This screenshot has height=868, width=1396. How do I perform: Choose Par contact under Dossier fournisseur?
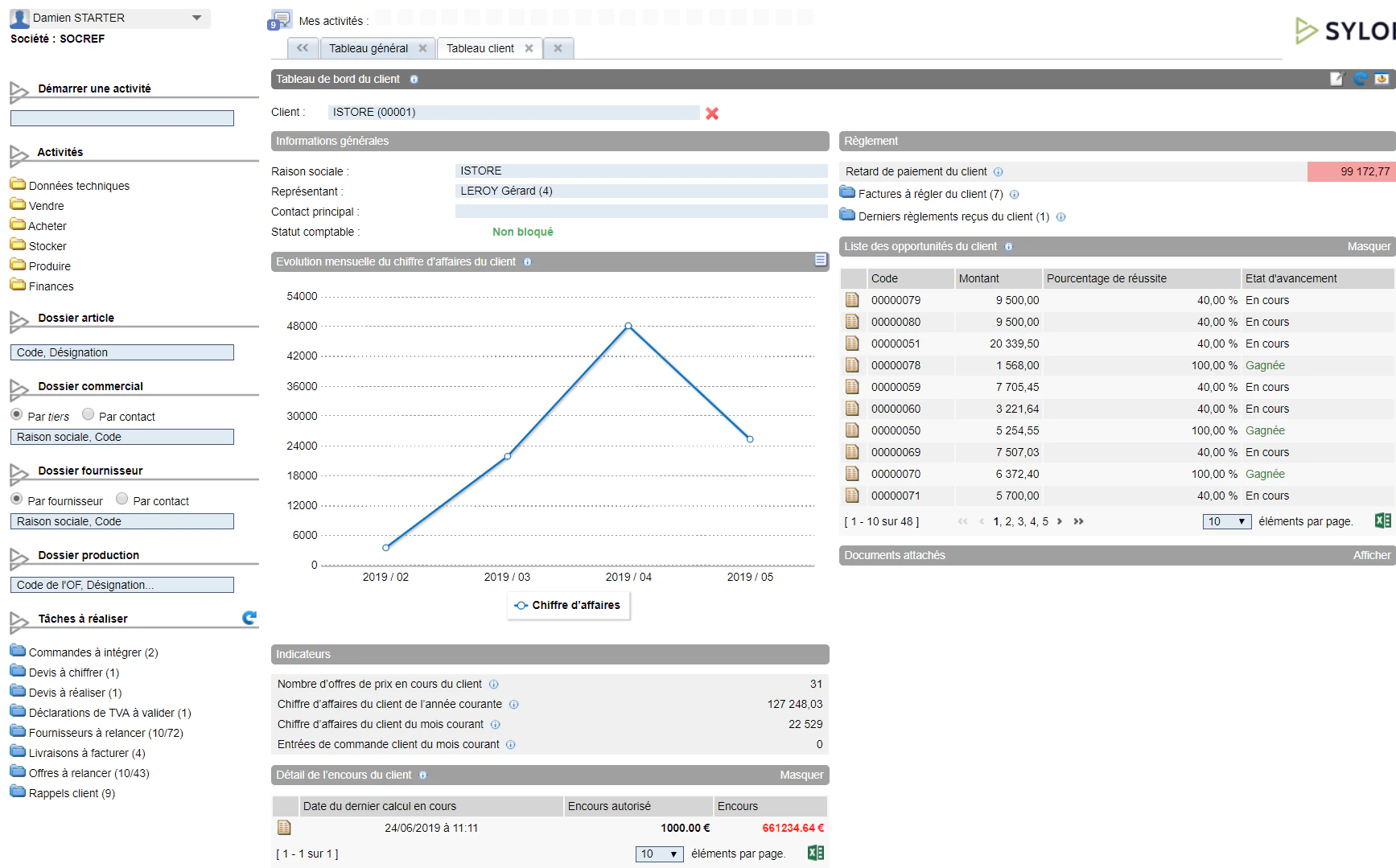122,499
